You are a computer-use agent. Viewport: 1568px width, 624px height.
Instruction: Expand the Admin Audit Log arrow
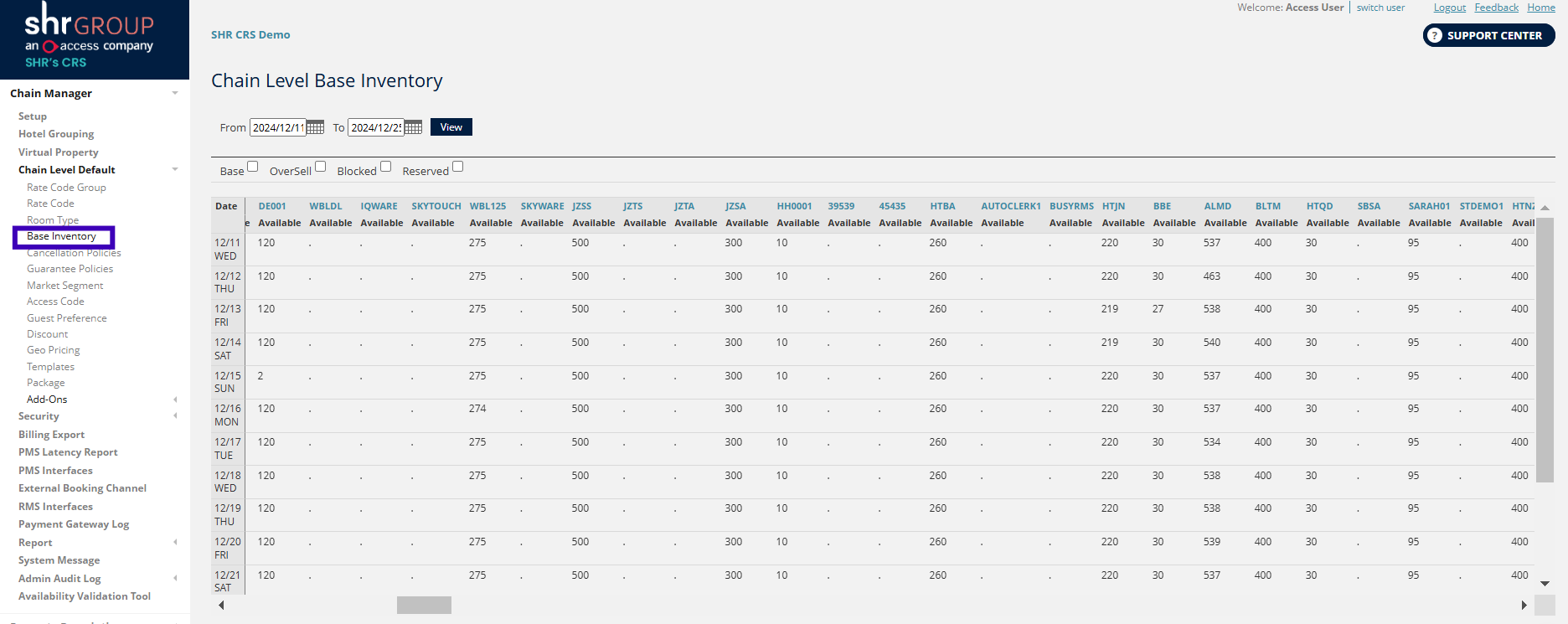(x=175, y=578)
